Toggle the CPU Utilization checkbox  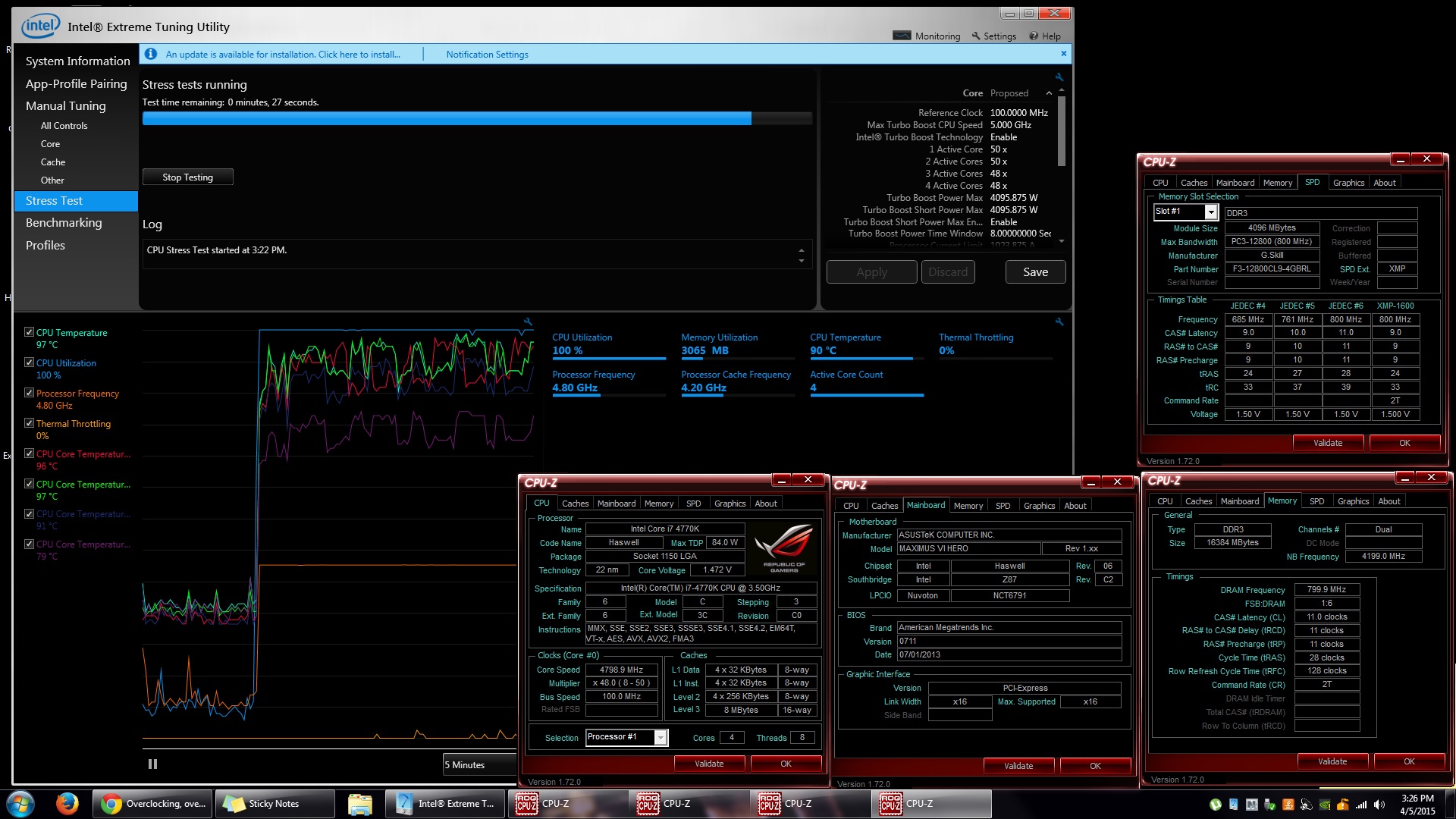[29, 362]
